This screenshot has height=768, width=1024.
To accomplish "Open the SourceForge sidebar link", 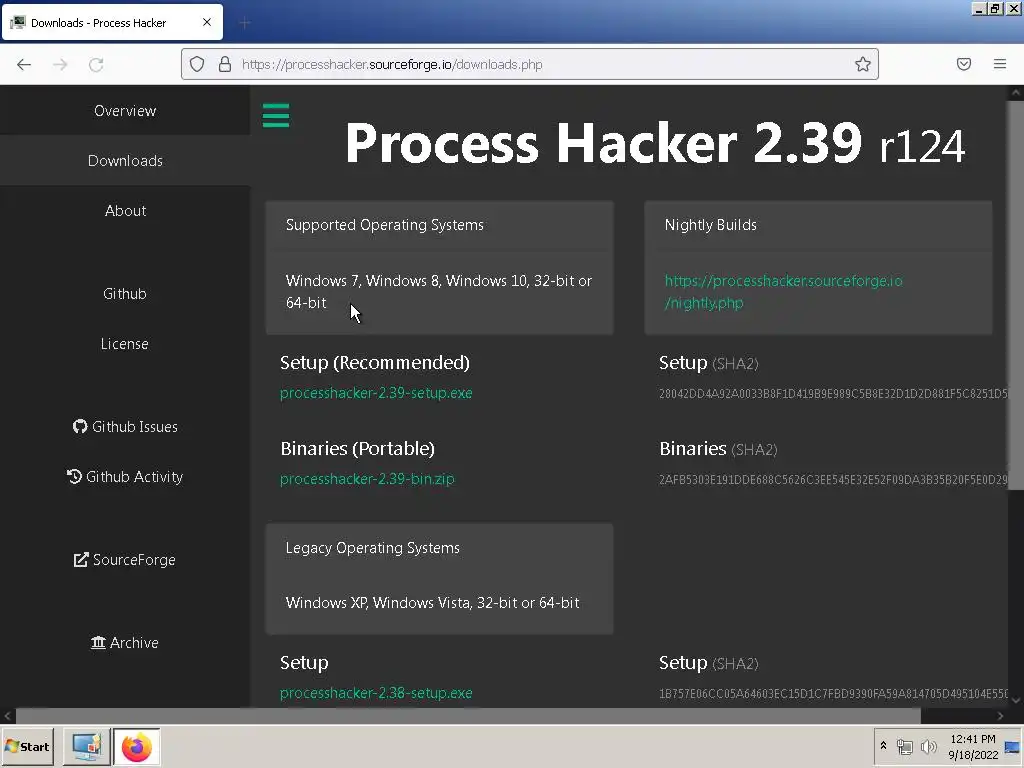I will [125, 560].
